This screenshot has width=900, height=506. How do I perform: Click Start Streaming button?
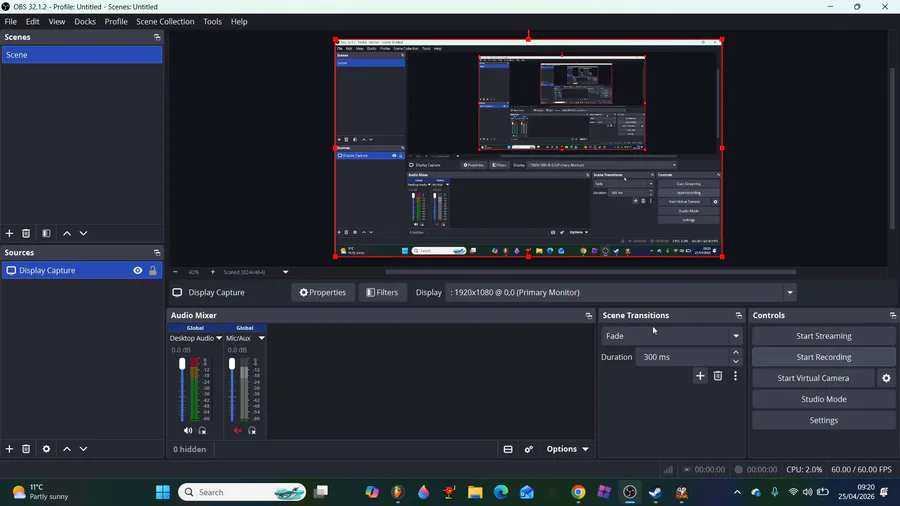coord(824,336)
